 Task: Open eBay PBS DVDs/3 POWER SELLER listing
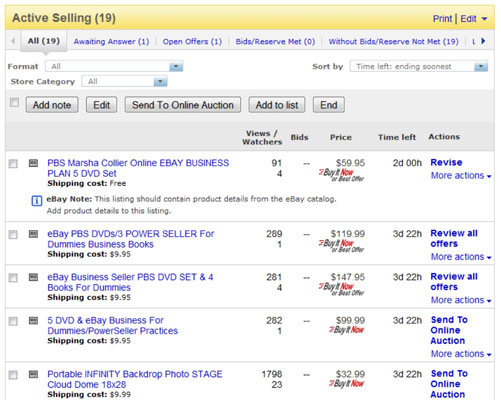pyautogui.click(x=131, y=239)
